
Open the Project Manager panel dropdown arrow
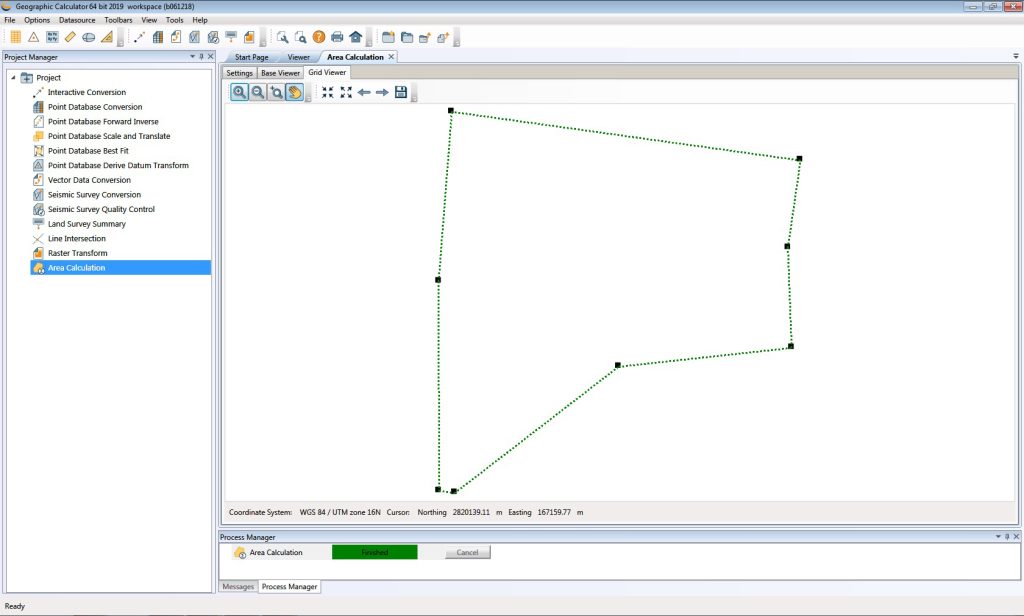pos(192,57)
